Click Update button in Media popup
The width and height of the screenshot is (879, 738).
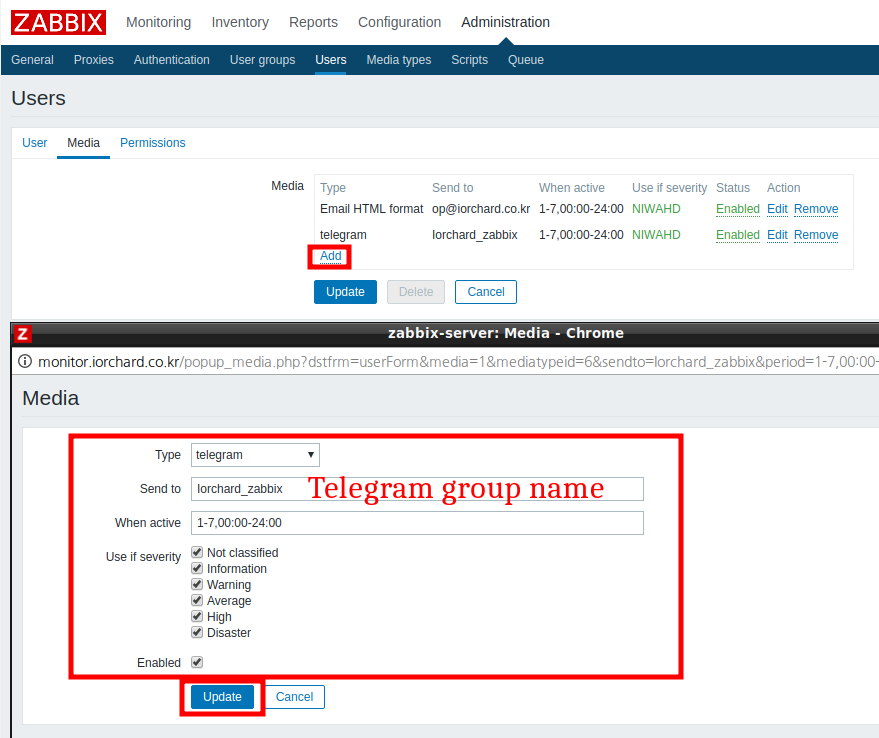(x=223, y=697)
